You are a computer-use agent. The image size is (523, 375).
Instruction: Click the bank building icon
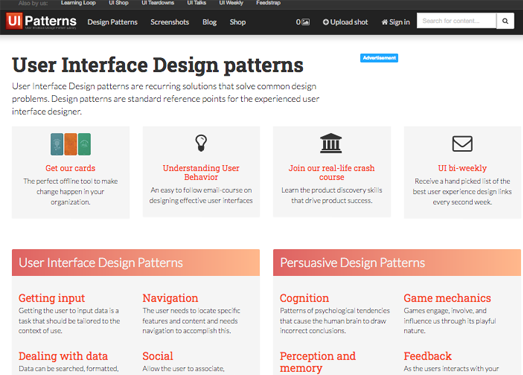(331, 143)
